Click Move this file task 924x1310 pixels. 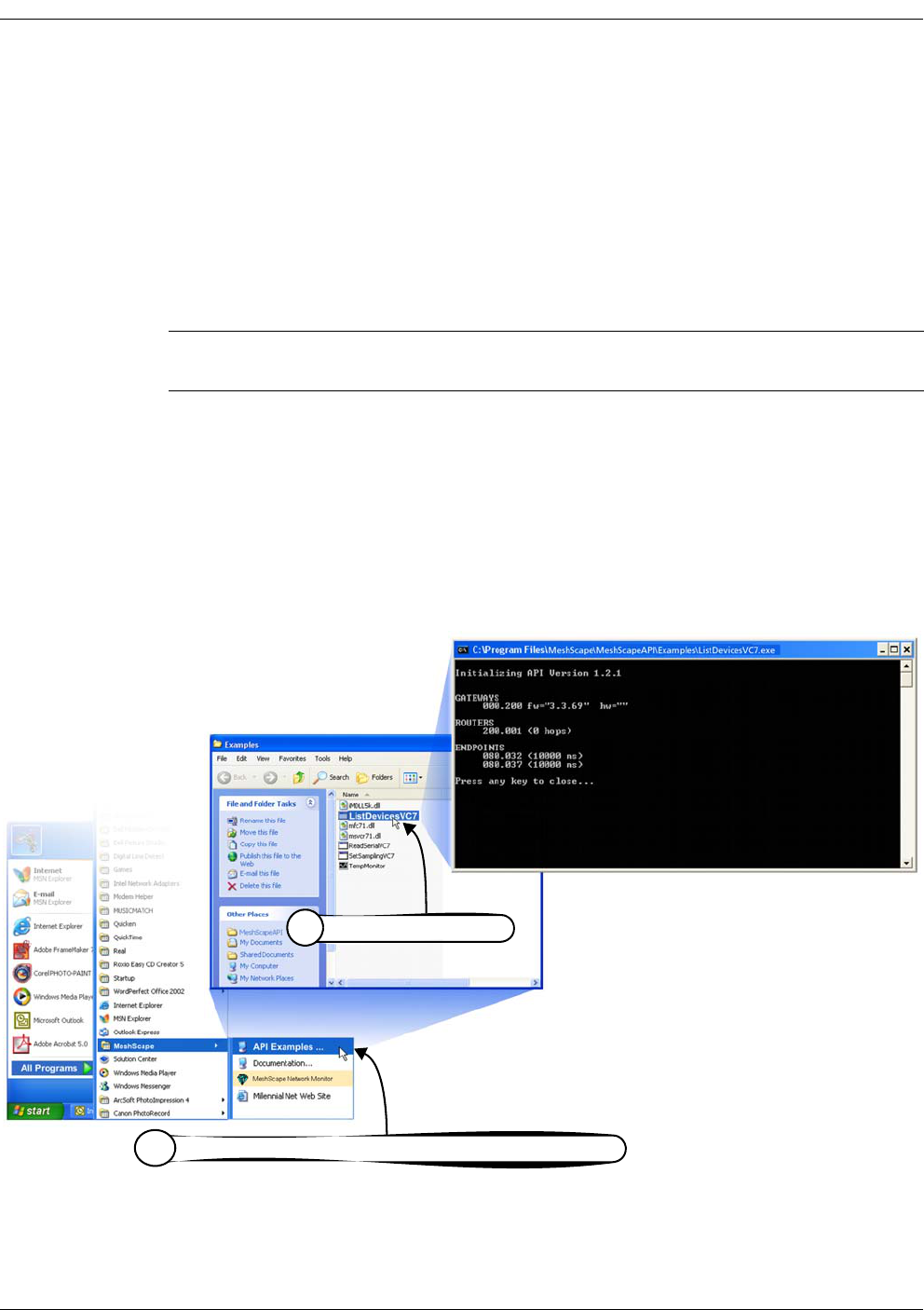[253, 832]
